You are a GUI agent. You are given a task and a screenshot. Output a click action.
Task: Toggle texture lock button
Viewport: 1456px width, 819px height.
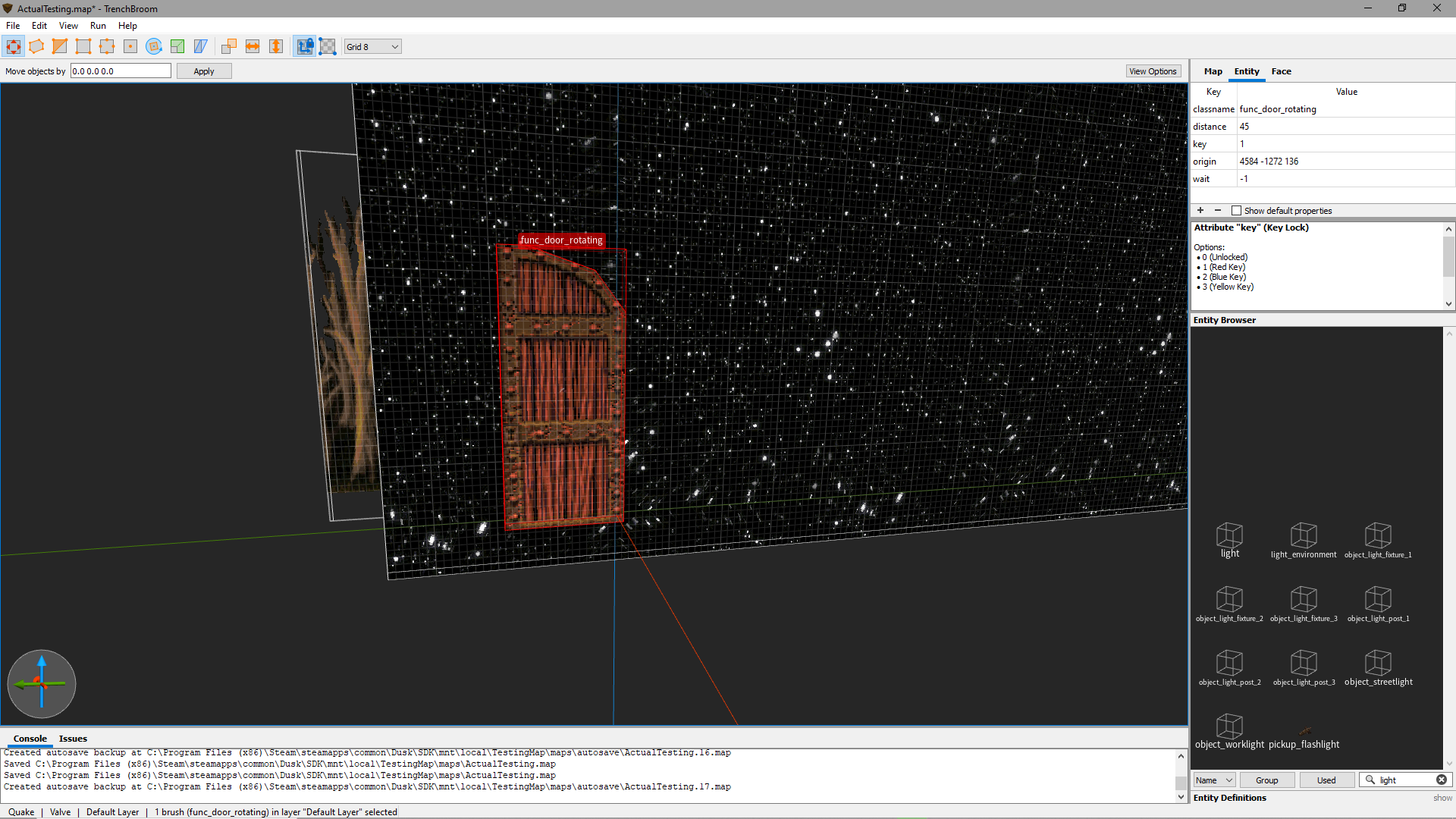click(x=304, y=47)
